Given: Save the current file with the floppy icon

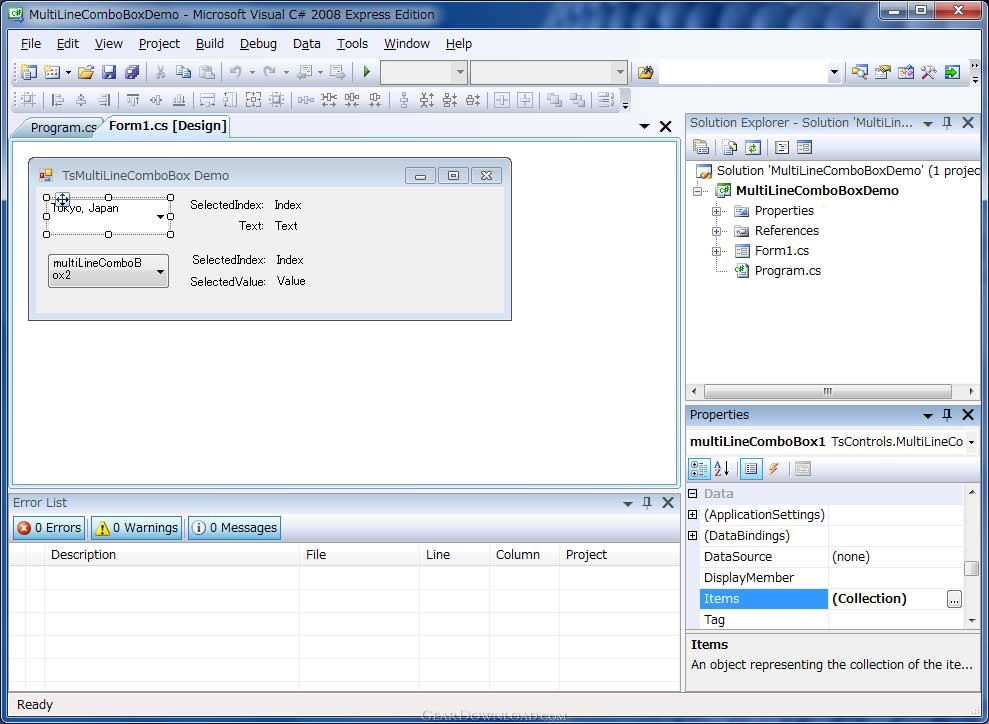Looking at the screenshot, I should pos(109,73).
